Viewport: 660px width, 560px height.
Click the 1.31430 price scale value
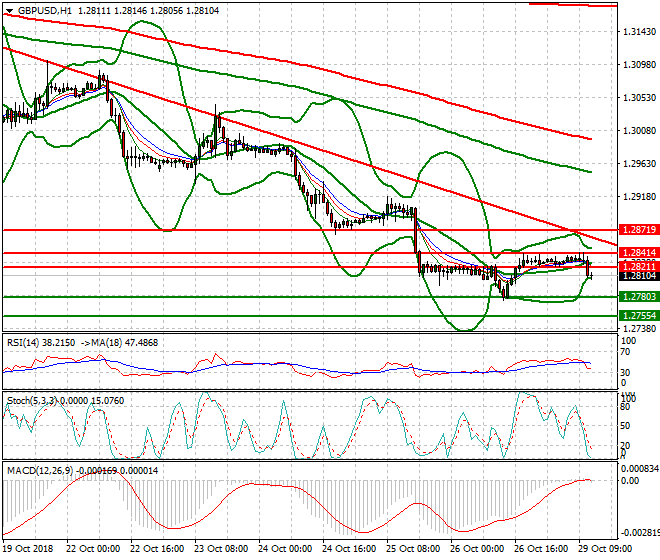click(x=639, y=32)
